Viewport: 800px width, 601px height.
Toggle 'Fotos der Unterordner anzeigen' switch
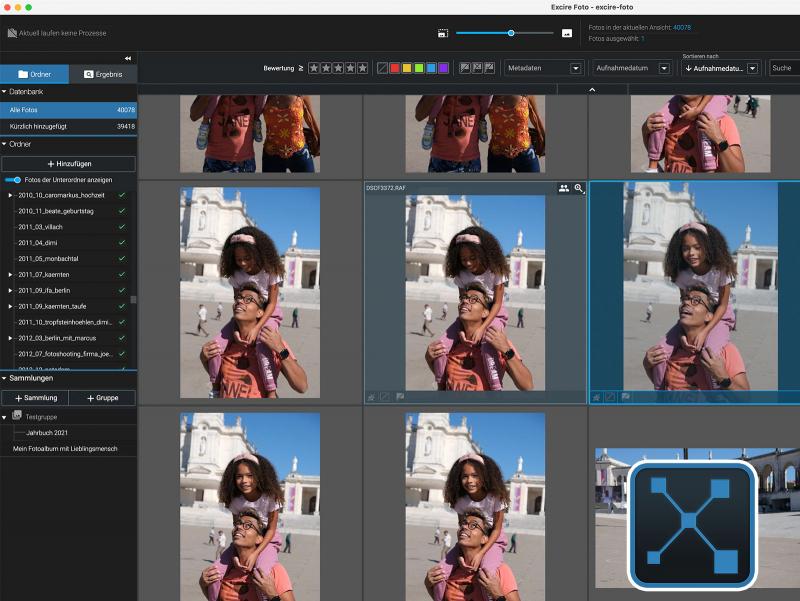point(12,179)
